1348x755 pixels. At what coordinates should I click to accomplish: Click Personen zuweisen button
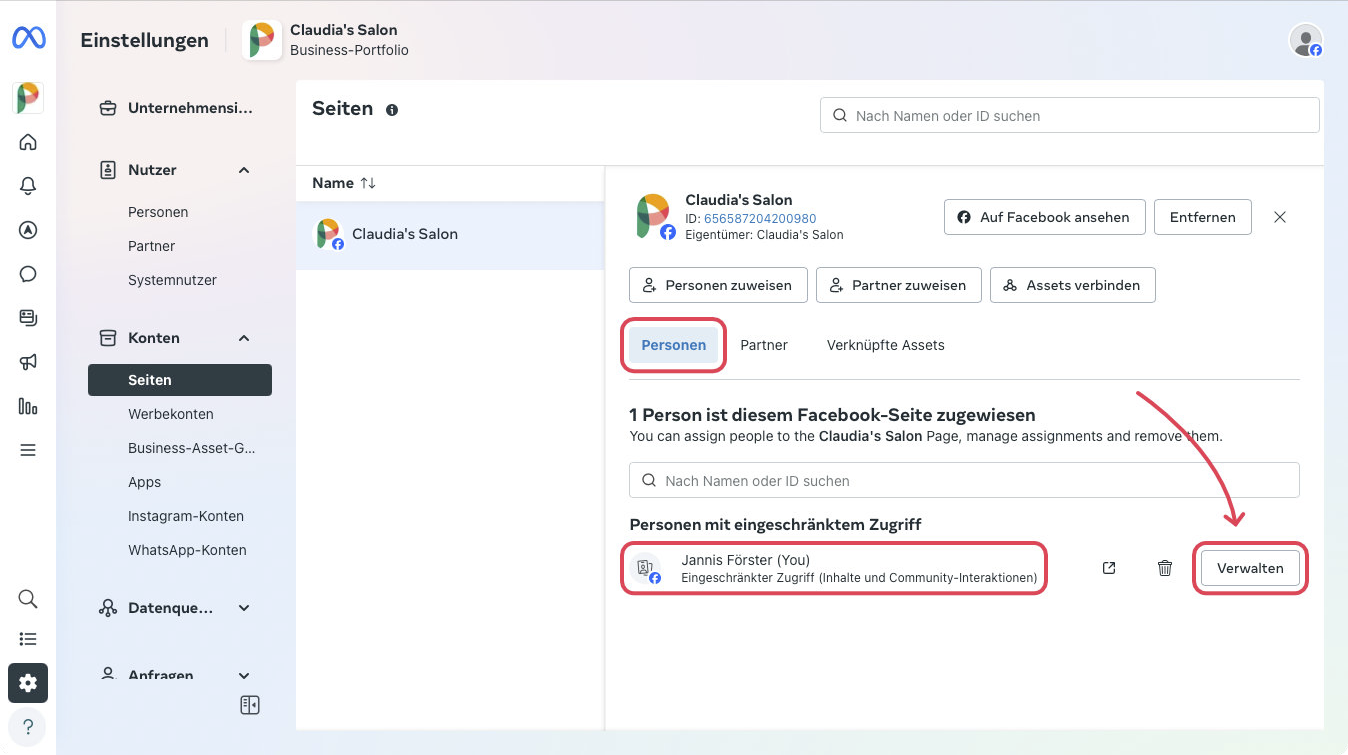point(718,285)
